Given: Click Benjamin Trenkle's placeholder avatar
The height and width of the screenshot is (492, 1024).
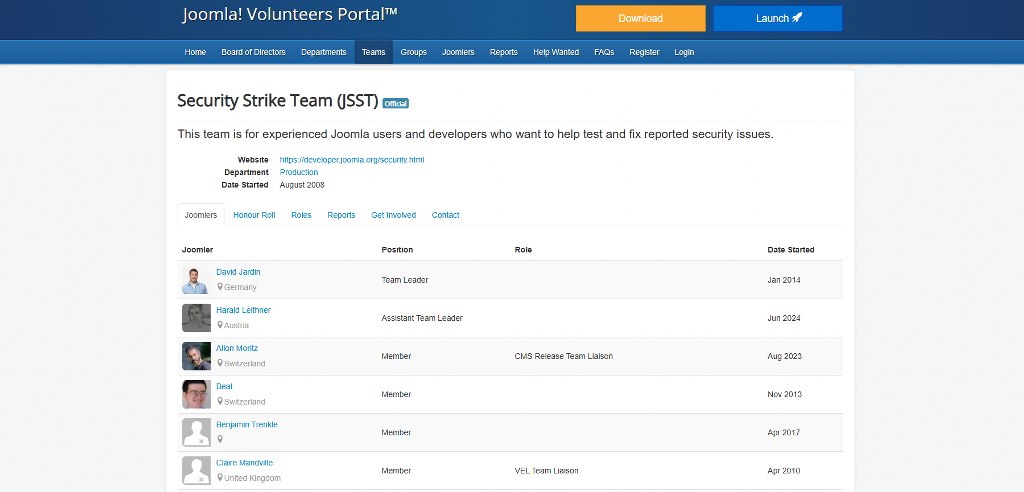Looking at the screenshot, I should click(x=196, y=433).
